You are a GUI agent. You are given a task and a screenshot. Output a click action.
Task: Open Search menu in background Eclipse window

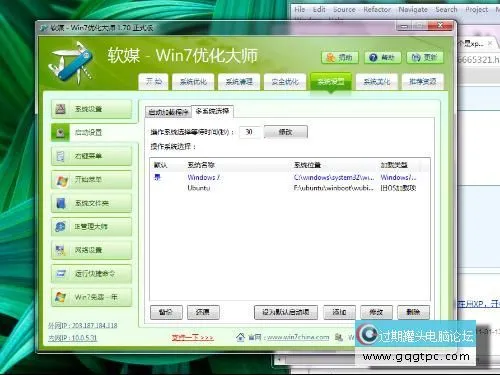[x=446, y=9]
